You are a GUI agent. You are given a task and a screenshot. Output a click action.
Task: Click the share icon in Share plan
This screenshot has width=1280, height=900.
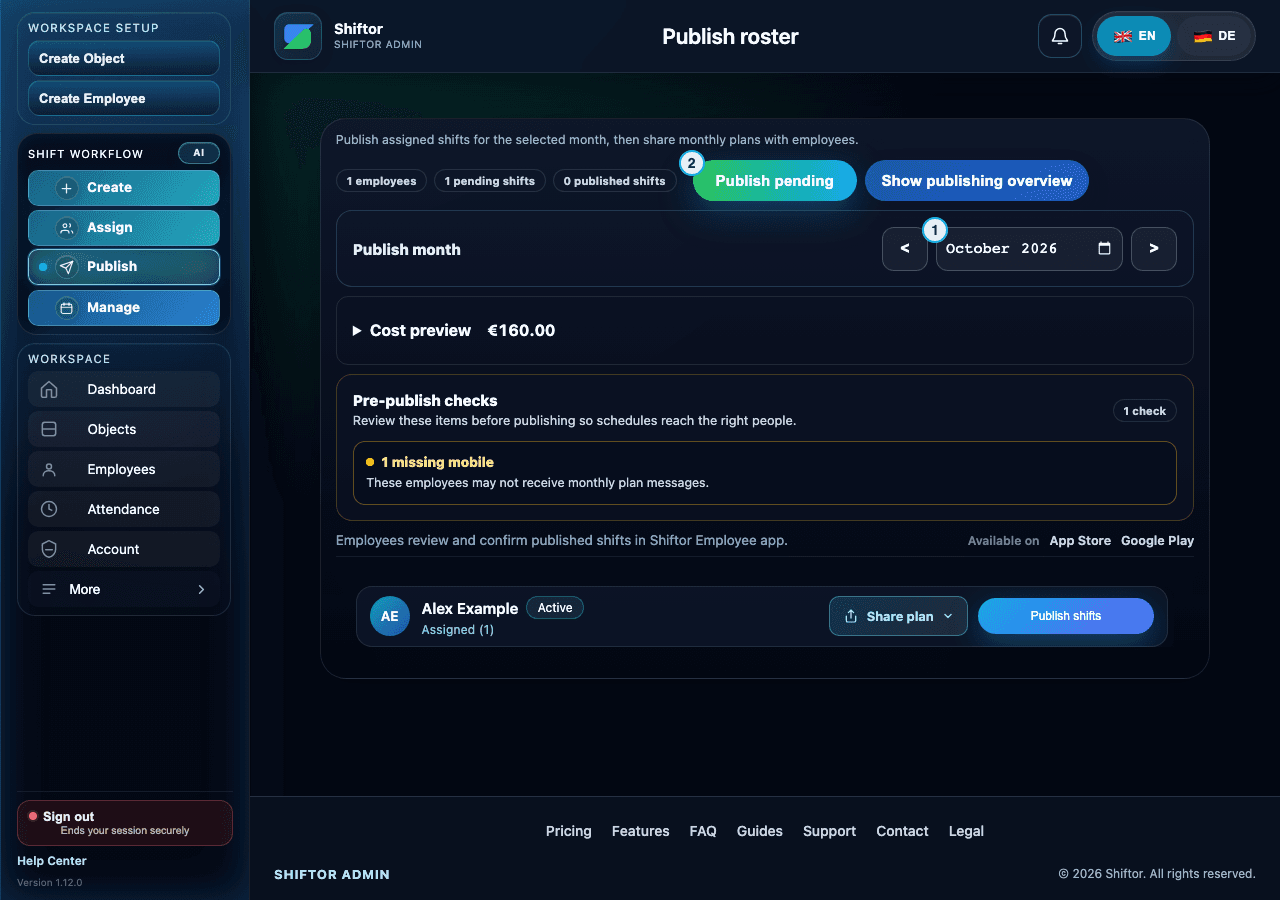tap(851, 616)
